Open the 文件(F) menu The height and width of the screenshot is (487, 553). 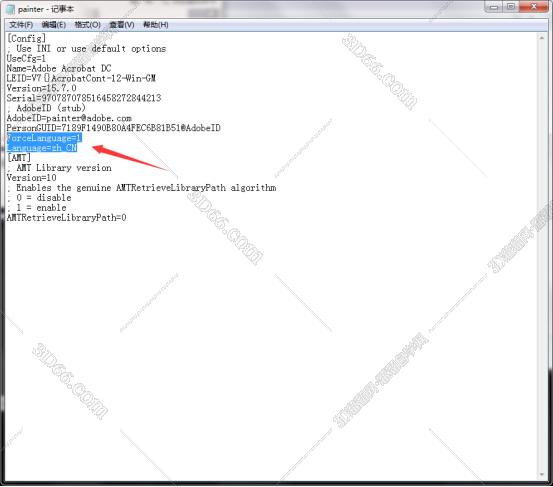tap(21, 25)
